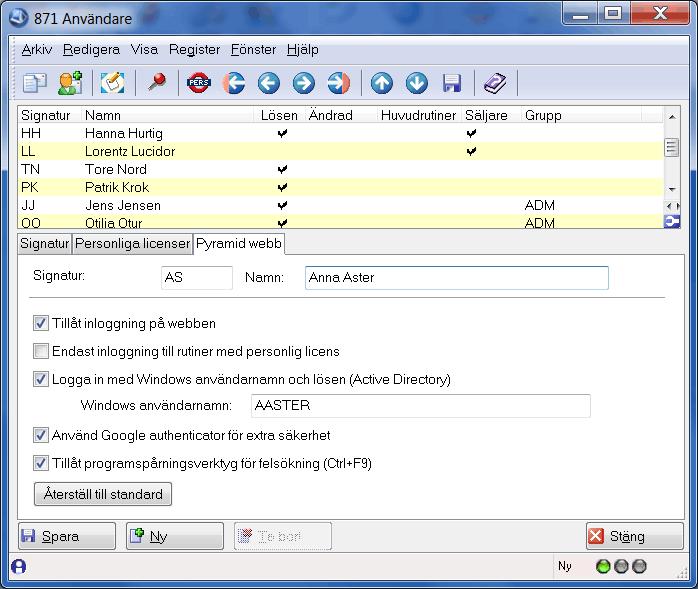
Task: Click the floppy disk save toolbar icon
Action: pos(452,83)
